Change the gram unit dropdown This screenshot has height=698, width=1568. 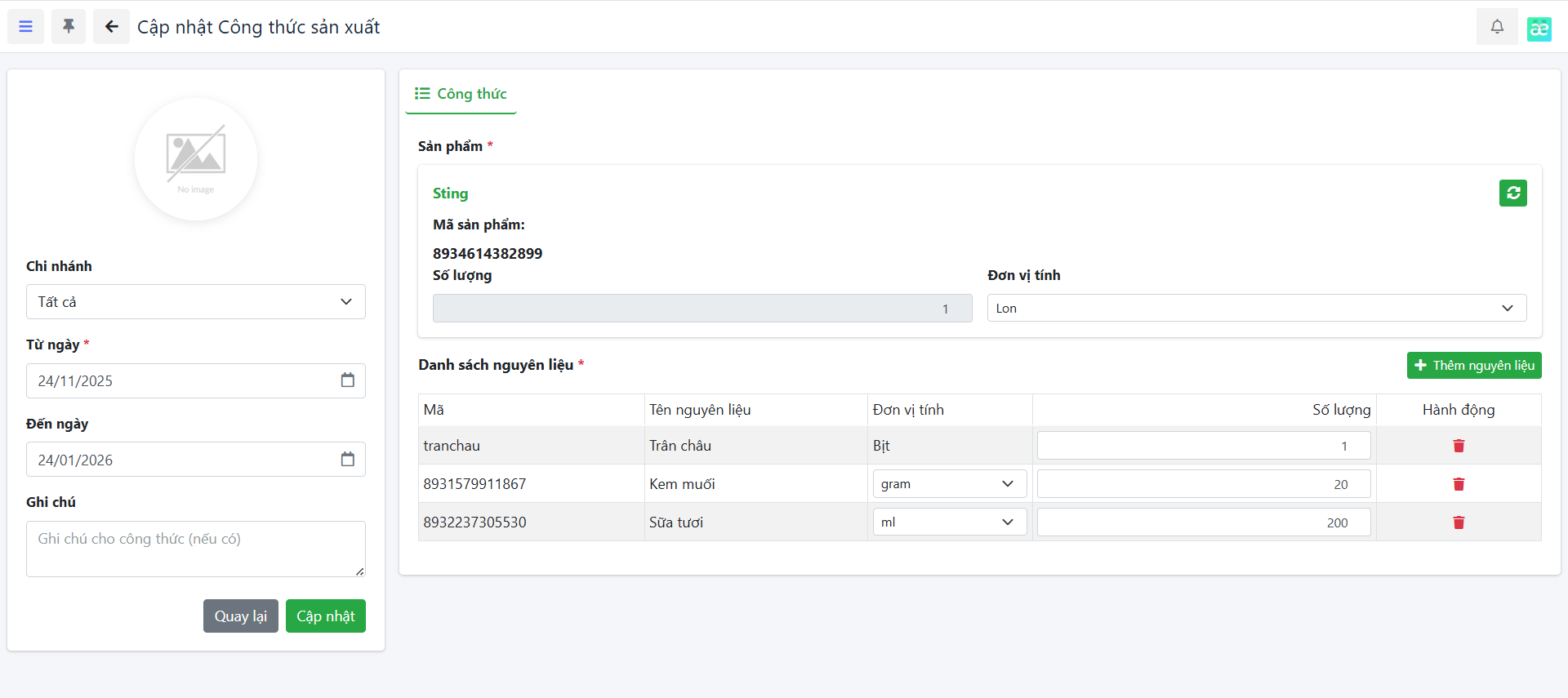tap(949, 484)
